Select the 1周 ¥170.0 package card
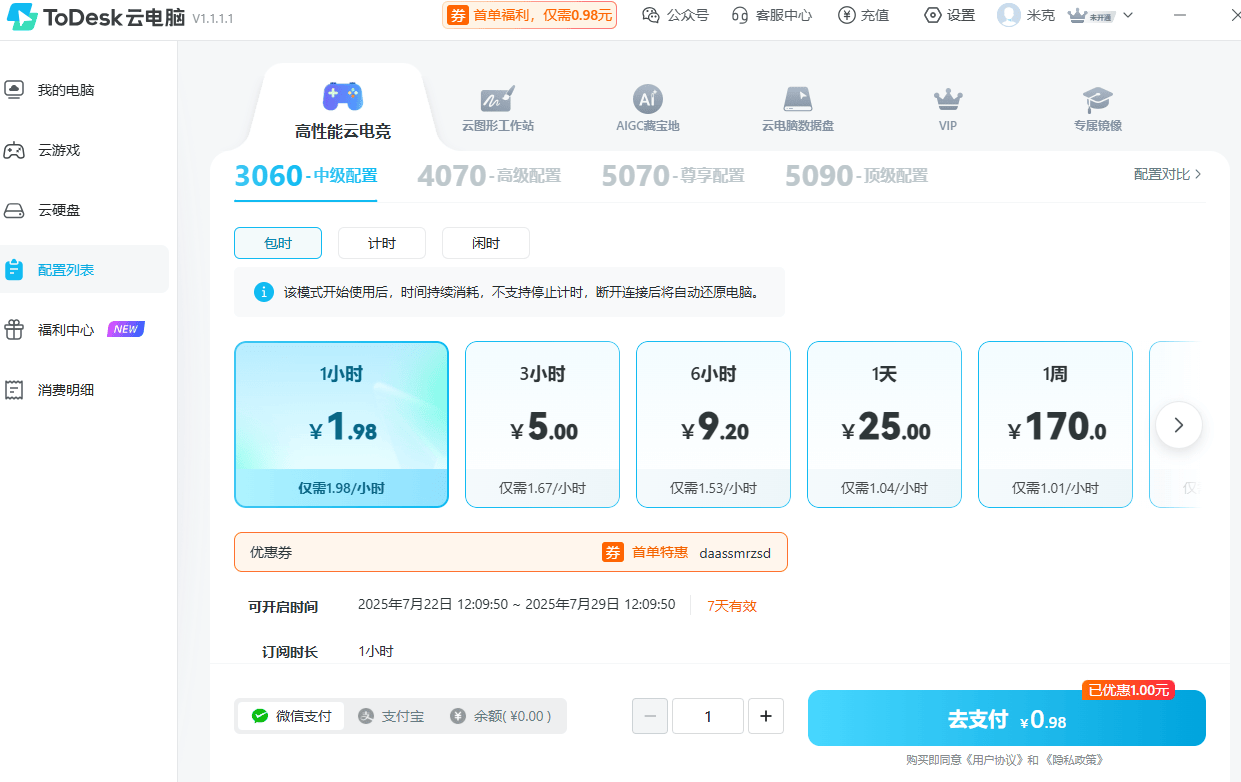Screen dimensions: 1241x782 pos(1056,424)
